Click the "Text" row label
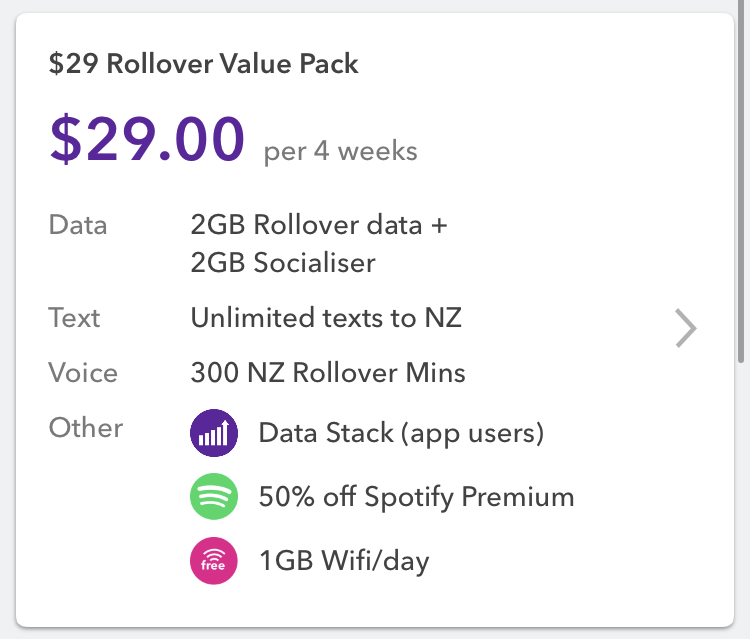The height and width of the screenshot is (639, 750). (74, 318)
